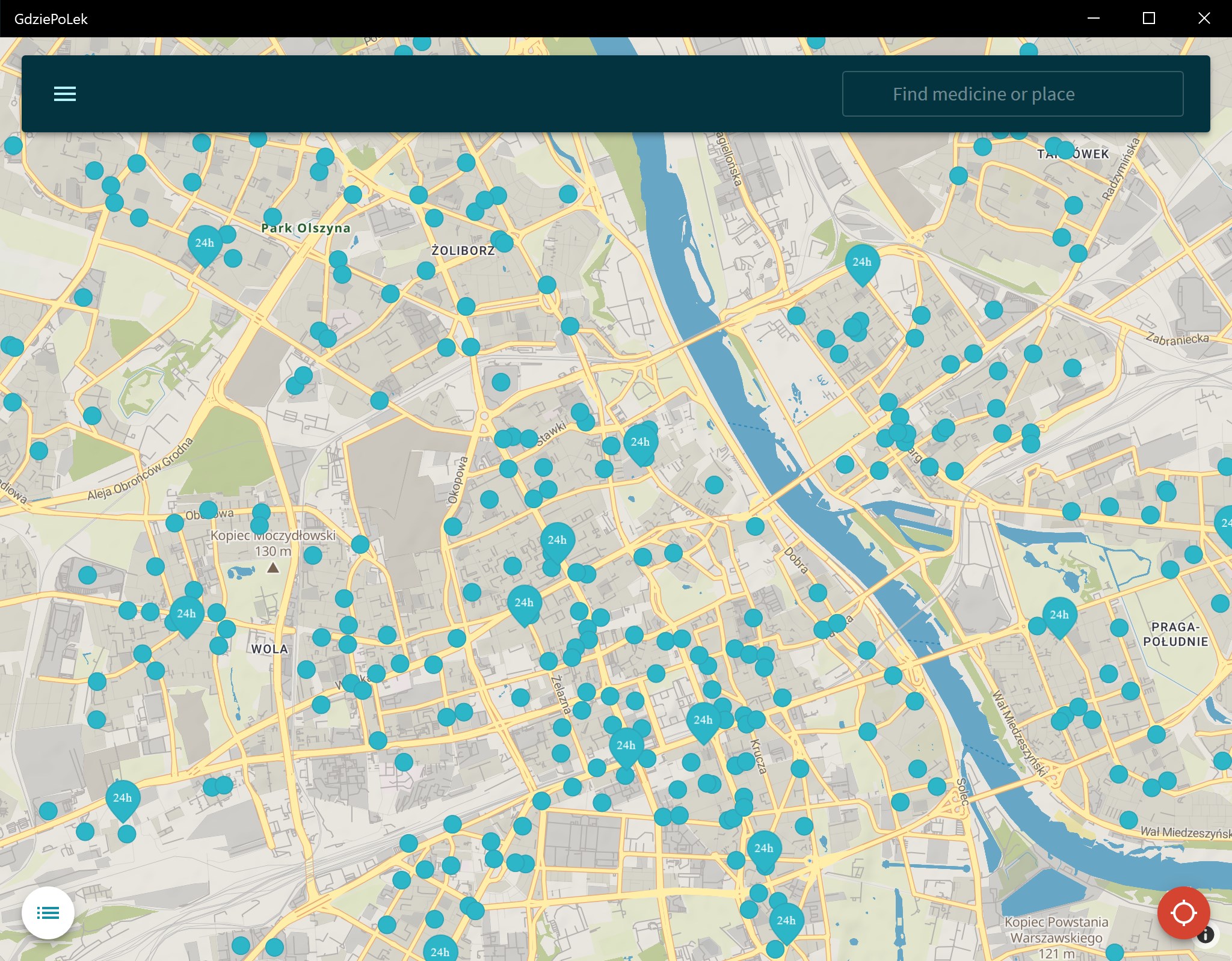Select the 24h pharmacy marker near Park Olszyna
The height and width of the screenshot is (961, 1232).
205,244
